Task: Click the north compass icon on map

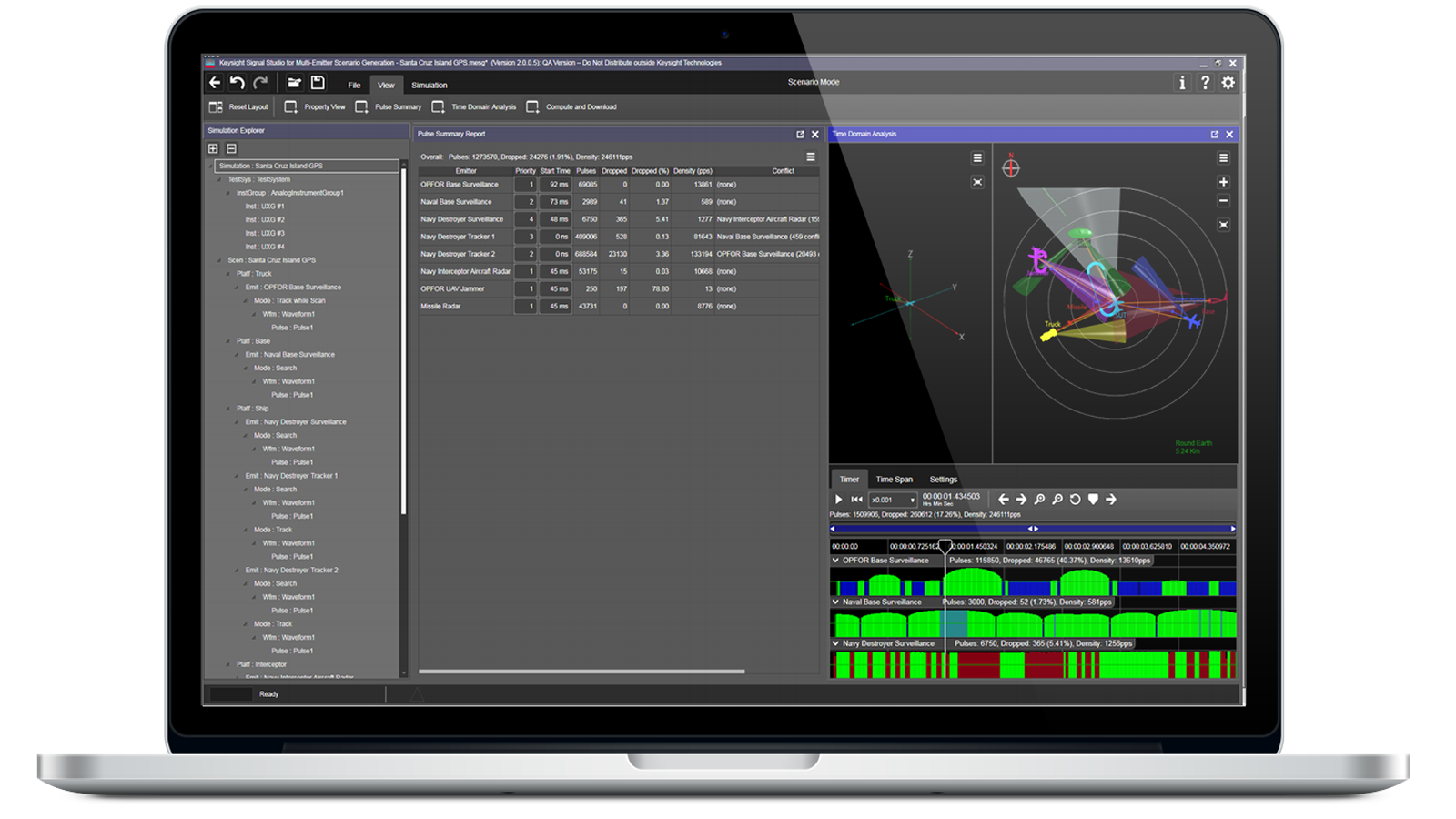Action: point(1011,167)
